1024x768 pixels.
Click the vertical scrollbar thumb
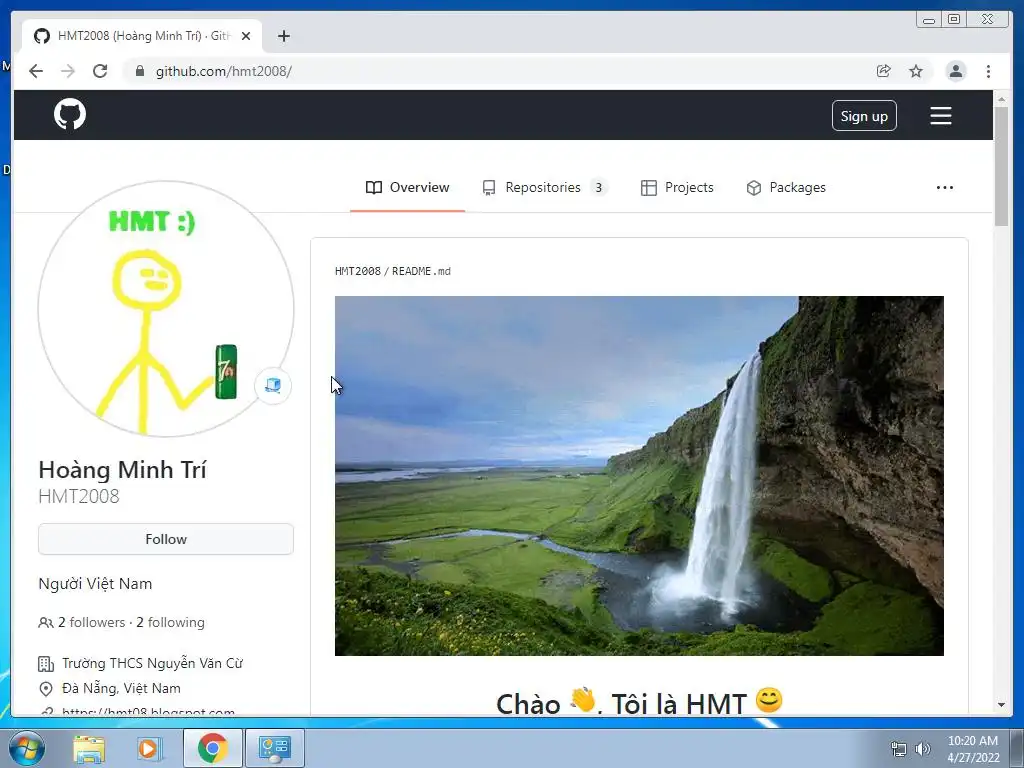1001,166
